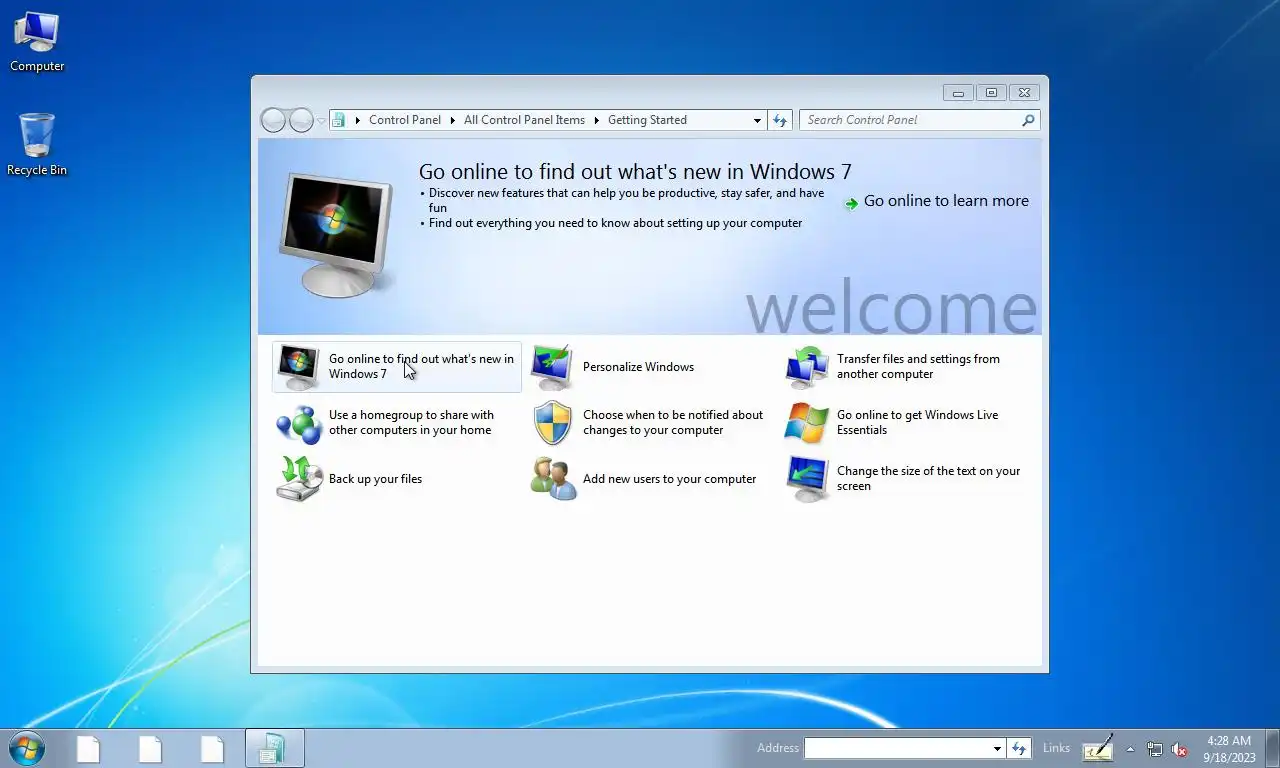
Task: Maximize the Getting Started window
Action: pyautogui.click(x=991, y=93)
